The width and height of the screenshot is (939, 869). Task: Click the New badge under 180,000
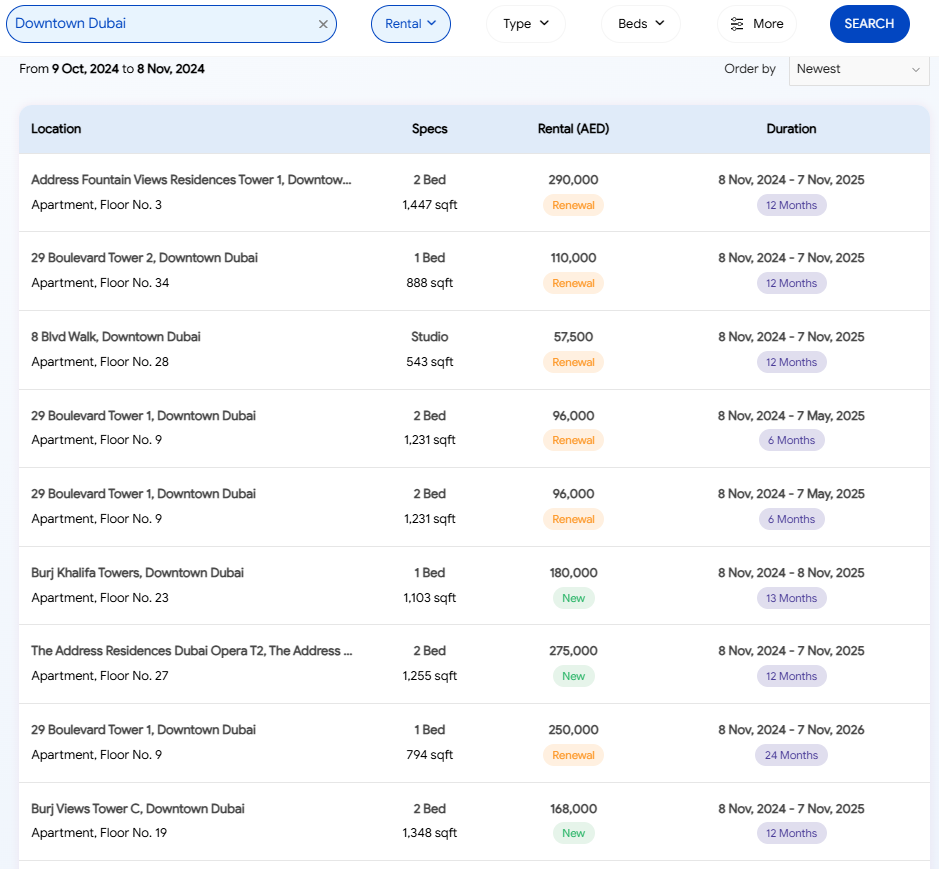coord(573,598)
